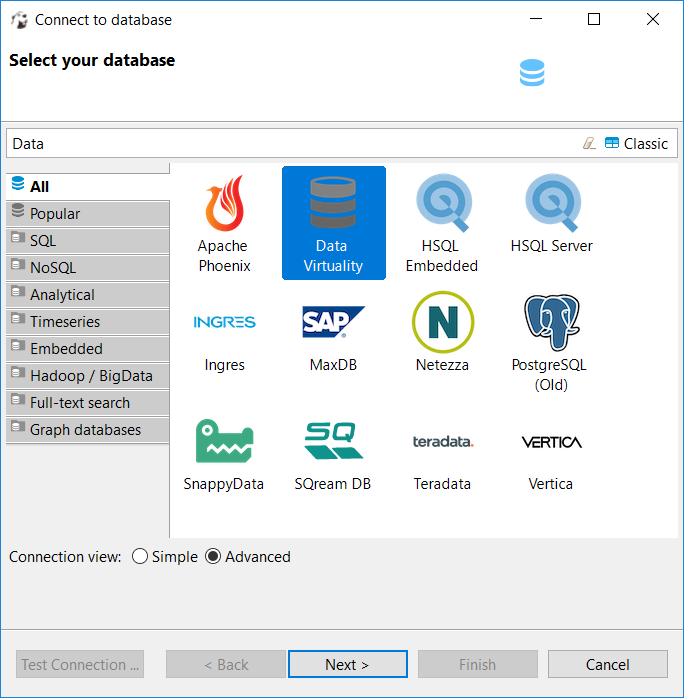Select the Netezza database icon
The width and height of the screenshot is (684, 698).
(x=443, y=322)
